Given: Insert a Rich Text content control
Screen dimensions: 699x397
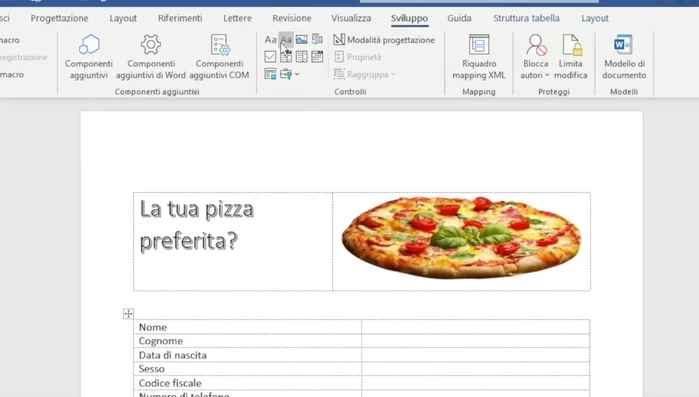Looking at the screenshot, I should (x=270, y=40).
